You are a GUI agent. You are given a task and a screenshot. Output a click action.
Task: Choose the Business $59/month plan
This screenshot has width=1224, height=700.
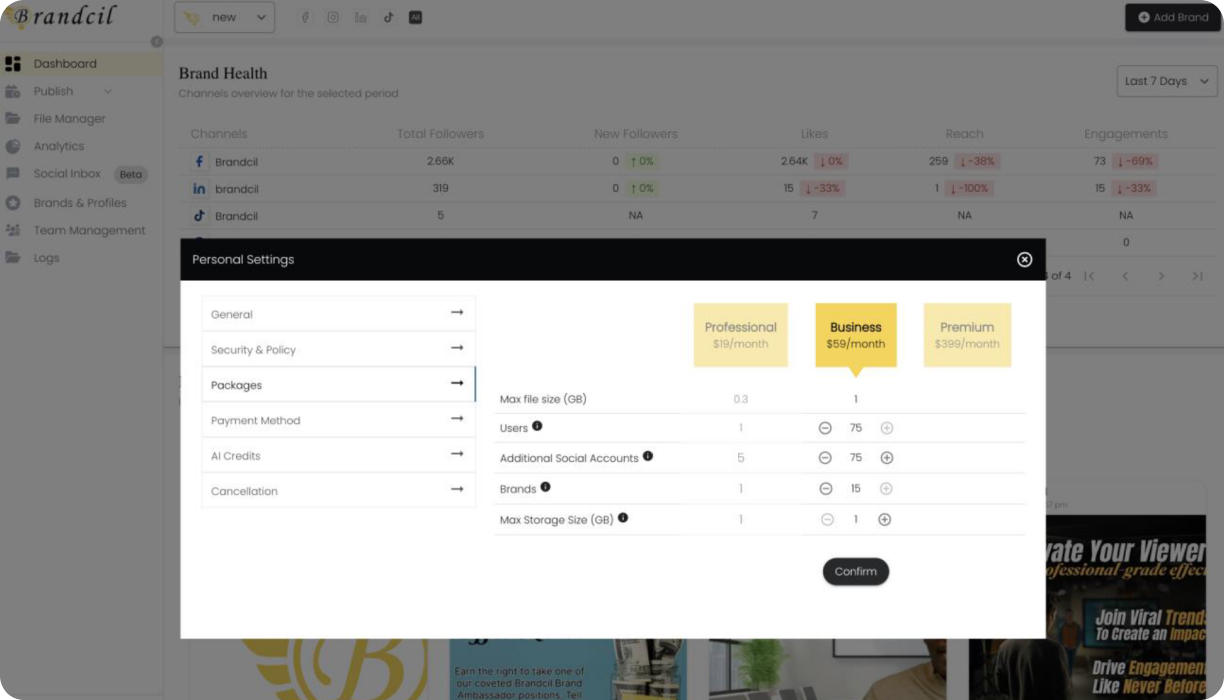[x=855, y=335]
